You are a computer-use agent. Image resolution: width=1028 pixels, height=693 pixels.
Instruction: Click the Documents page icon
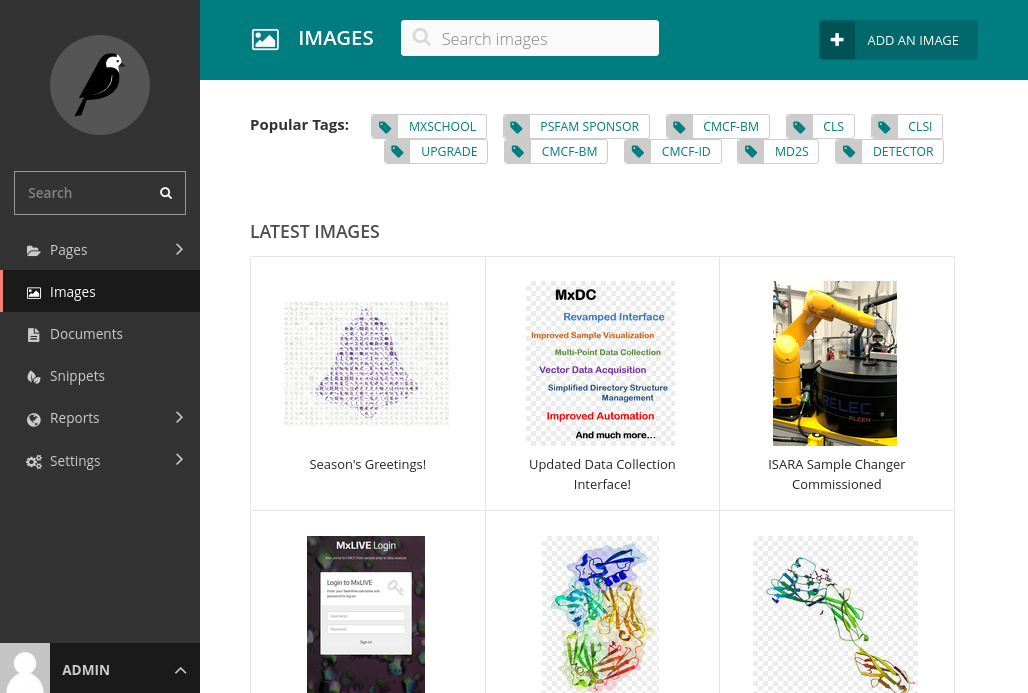point(34,333)
